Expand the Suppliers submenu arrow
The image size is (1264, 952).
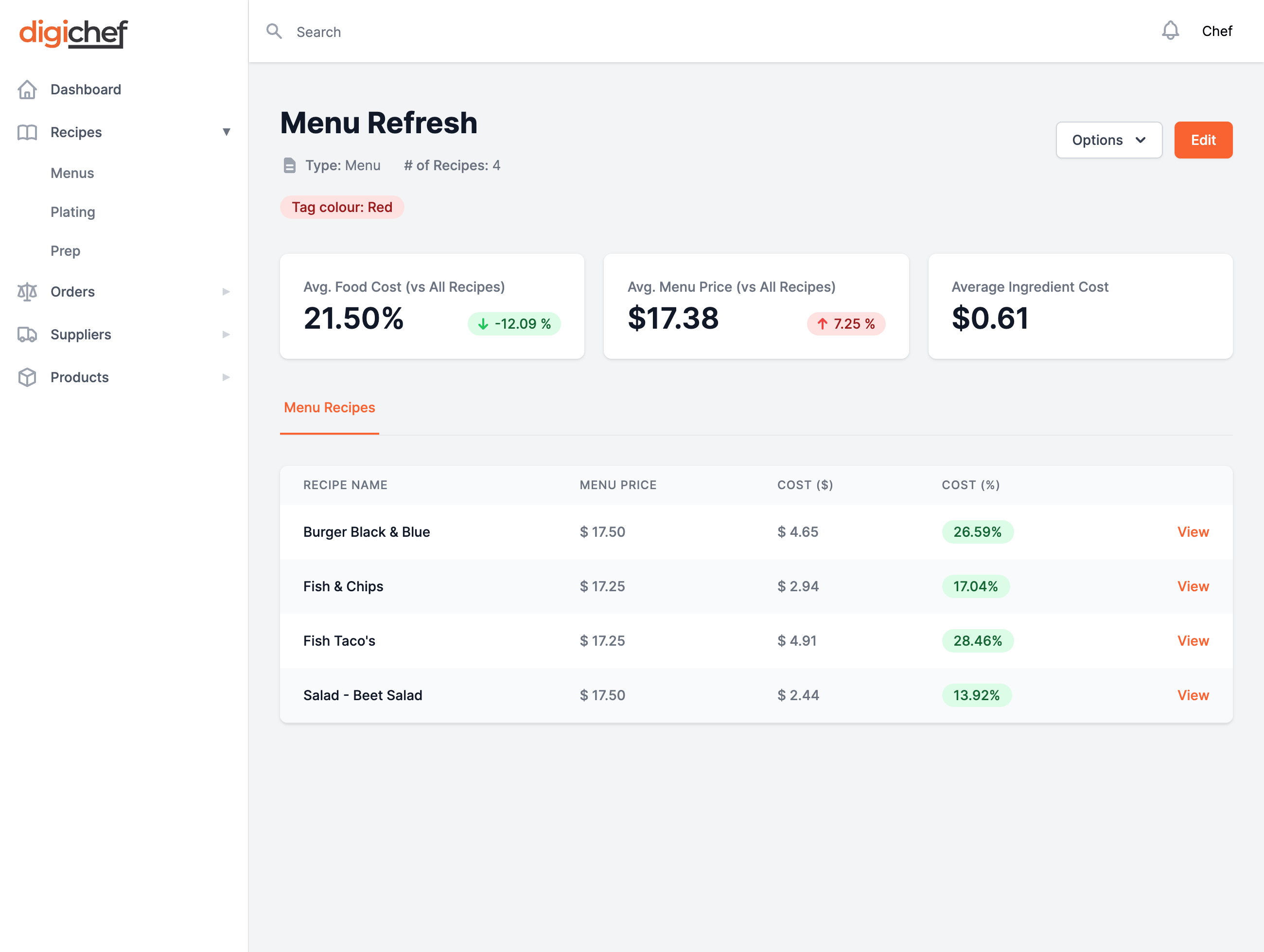point(226,335)
